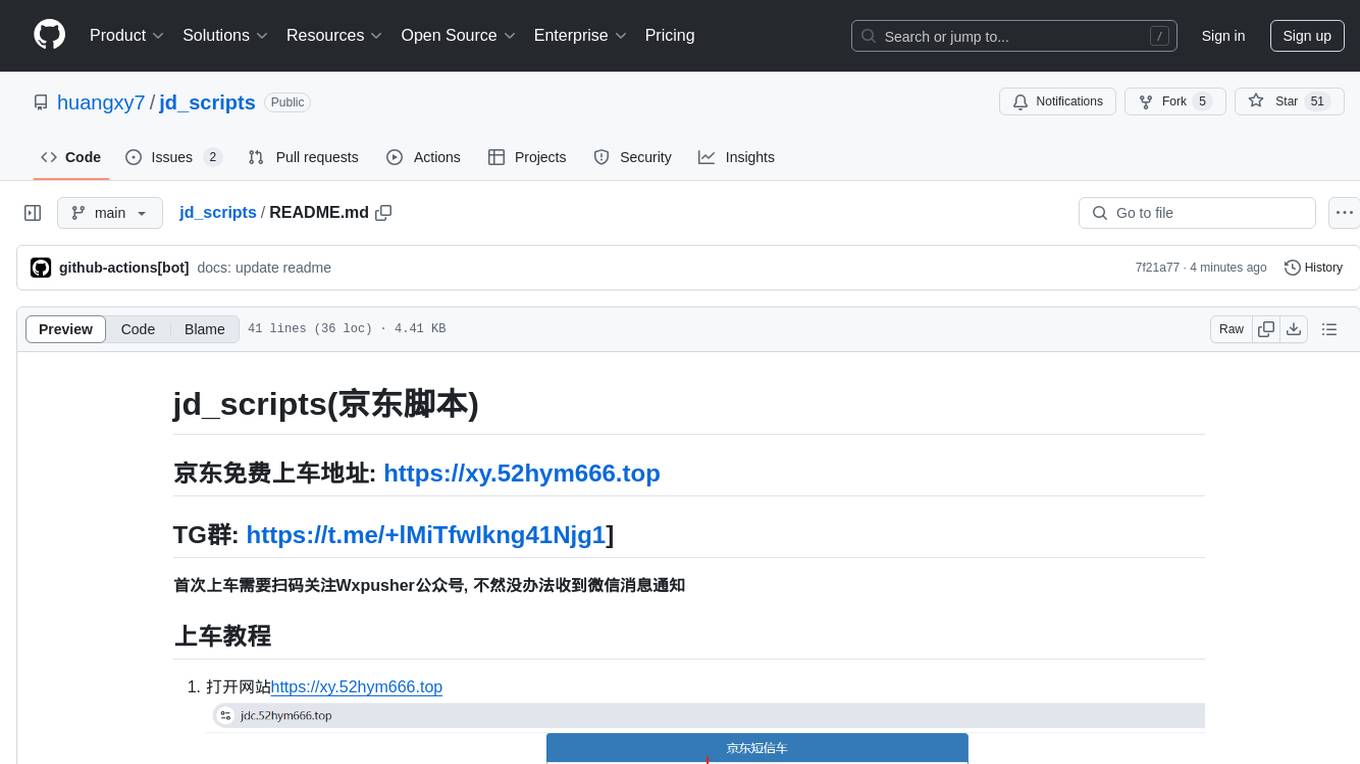Image resolution: width=1360 pixels, height=764 pixels.
Task: Select the Code view toggle
Action: tap(138, 329)
